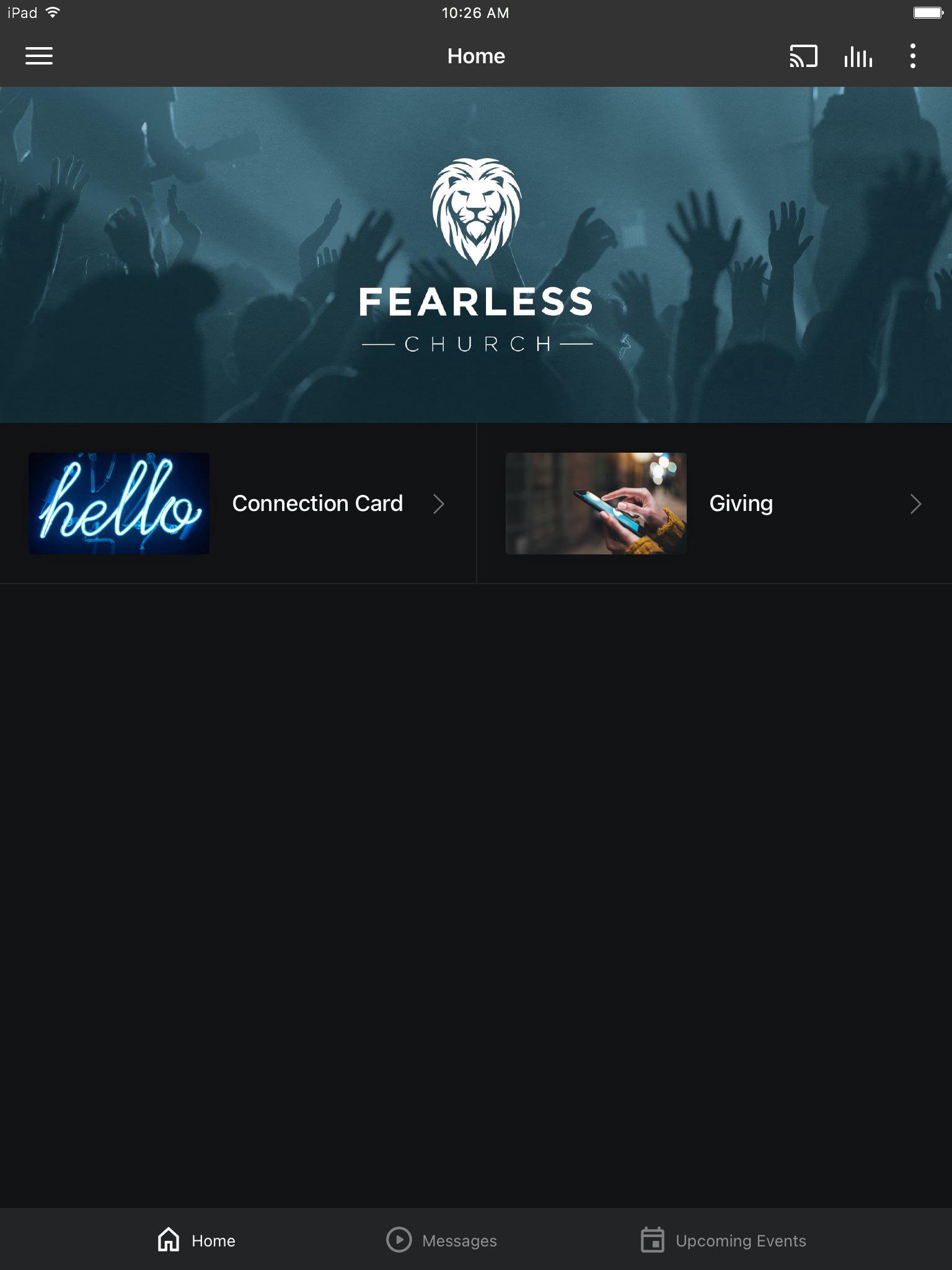Open the Connection Card link
The width and height of the screenshot is (952, 1270).
(317, 504)
